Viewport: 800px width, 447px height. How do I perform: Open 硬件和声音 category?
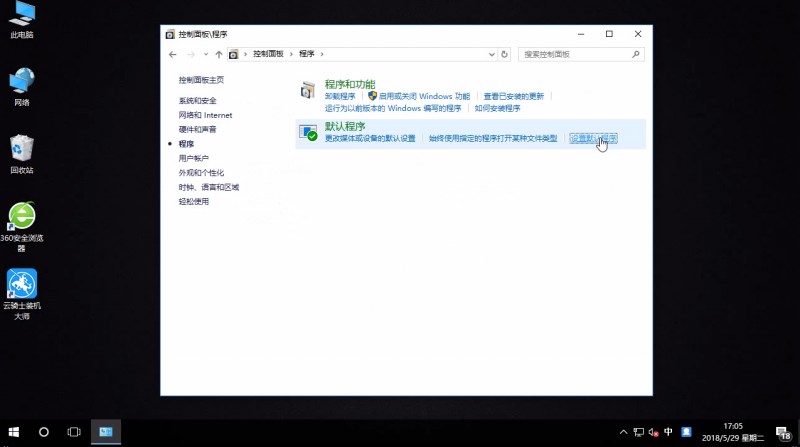(197, 130)
